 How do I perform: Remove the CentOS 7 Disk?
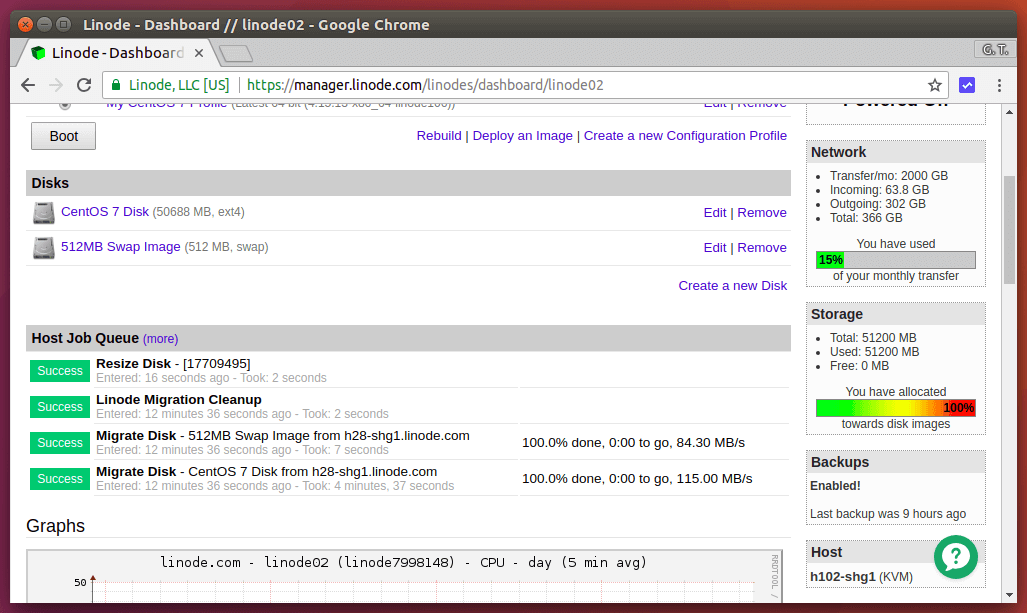[762, 213]
